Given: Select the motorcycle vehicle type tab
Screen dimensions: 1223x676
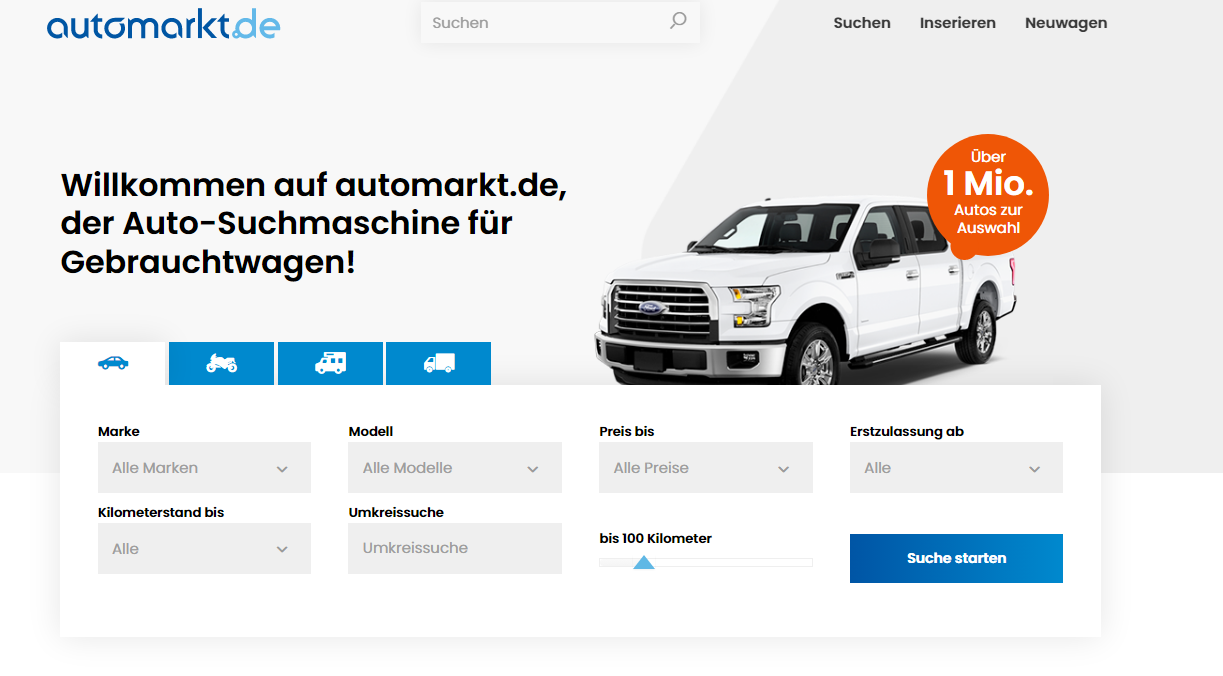Looking at the screenshot, I should click(x=221, y=363).
